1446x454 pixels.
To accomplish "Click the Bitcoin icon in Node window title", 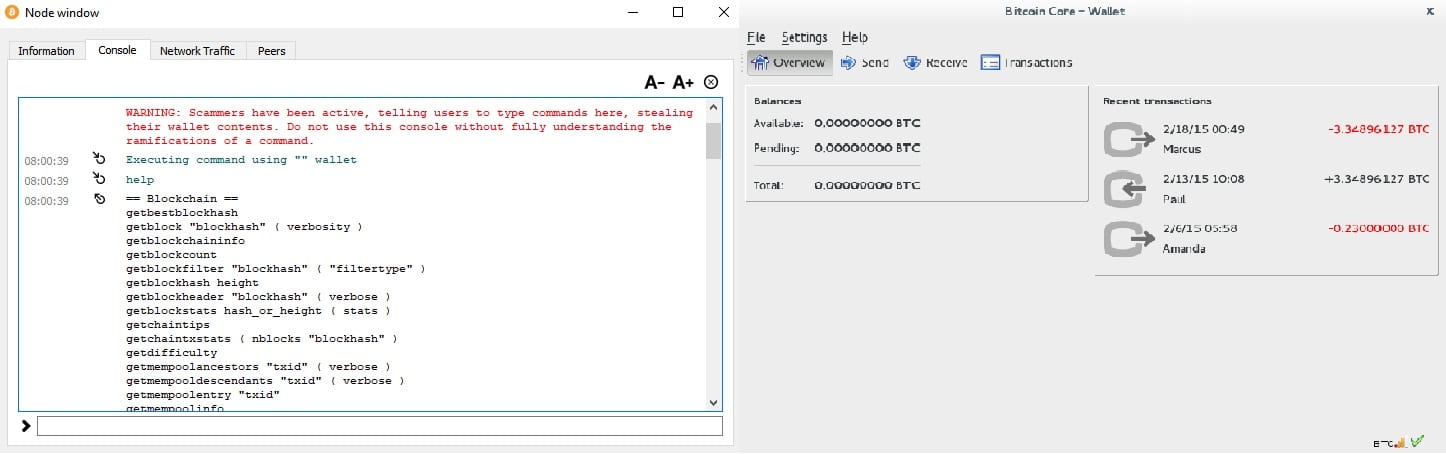I will click(13, 12).
